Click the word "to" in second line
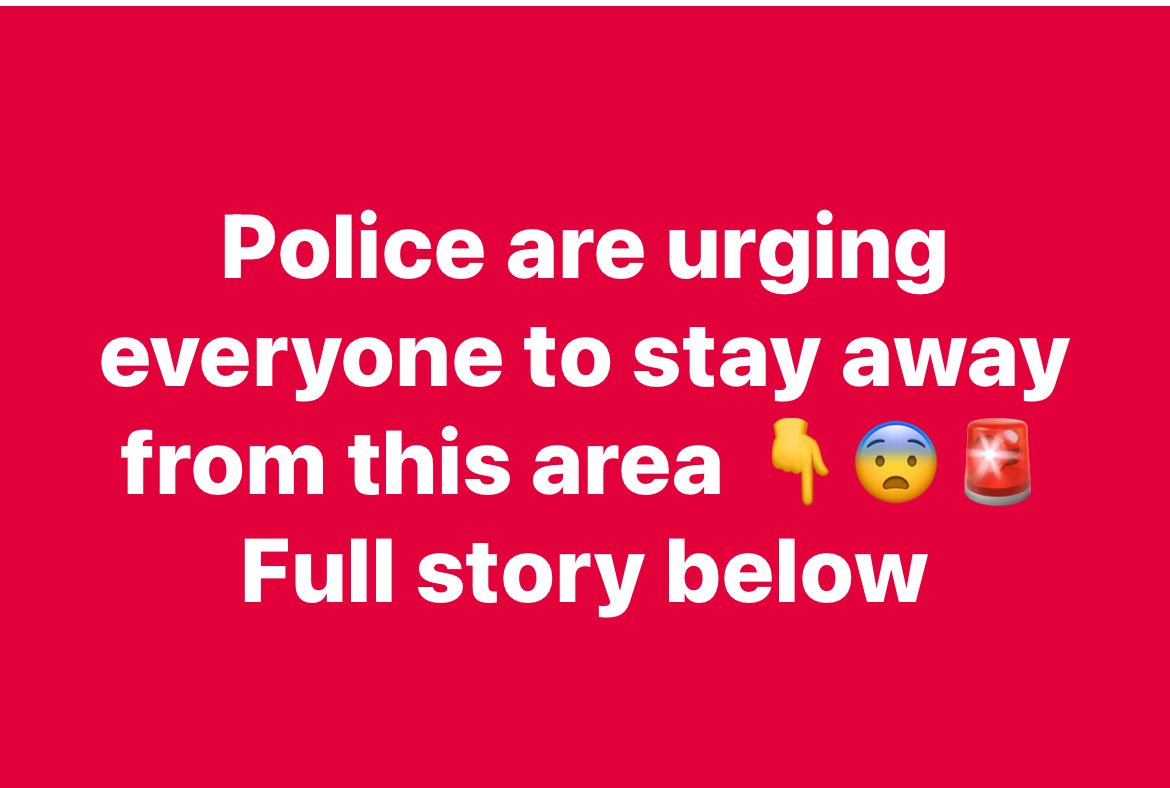Image resolution: width=1170 pixels, height=788 pixels. click(x=567, y=361)
